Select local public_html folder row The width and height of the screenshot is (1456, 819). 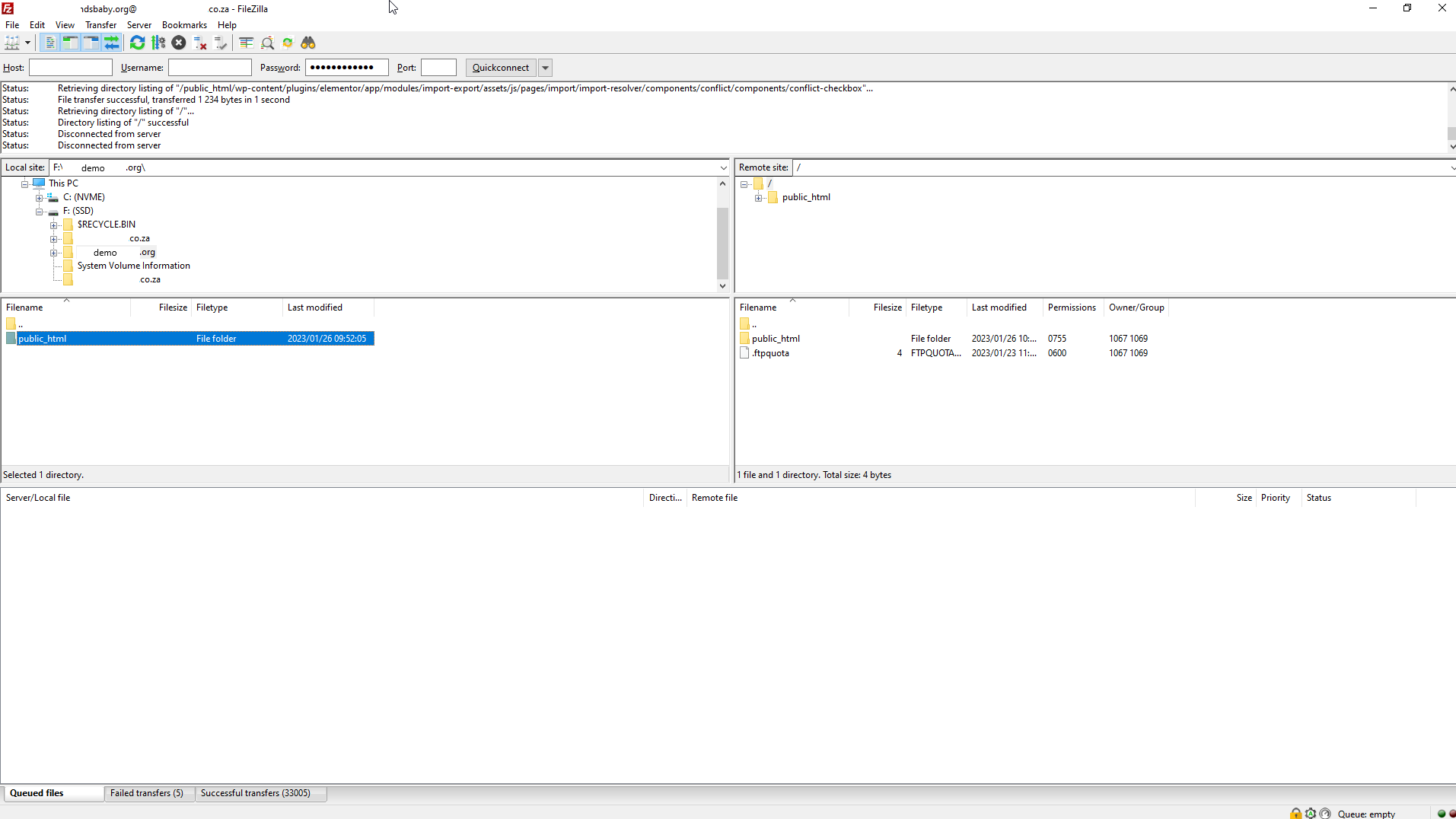[x=189, y=339]
